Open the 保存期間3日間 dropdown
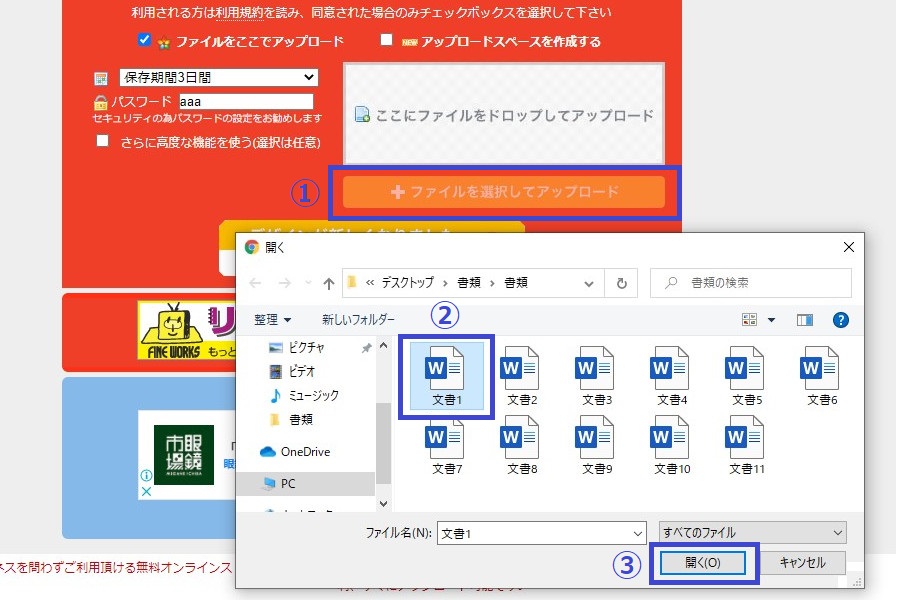Viewport: 900px width, 600px height. pyautogui.click(x=218, y=78)
